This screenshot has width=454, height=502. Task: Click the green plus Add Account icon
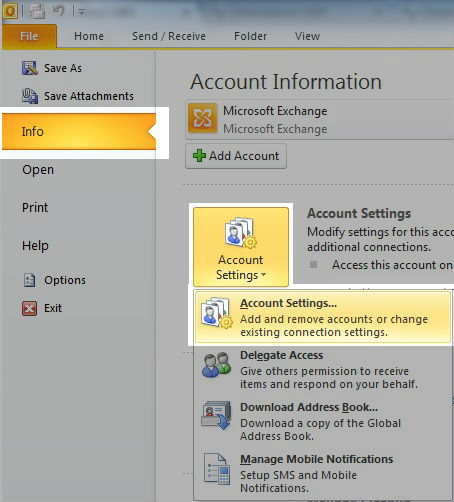[199, 156]
